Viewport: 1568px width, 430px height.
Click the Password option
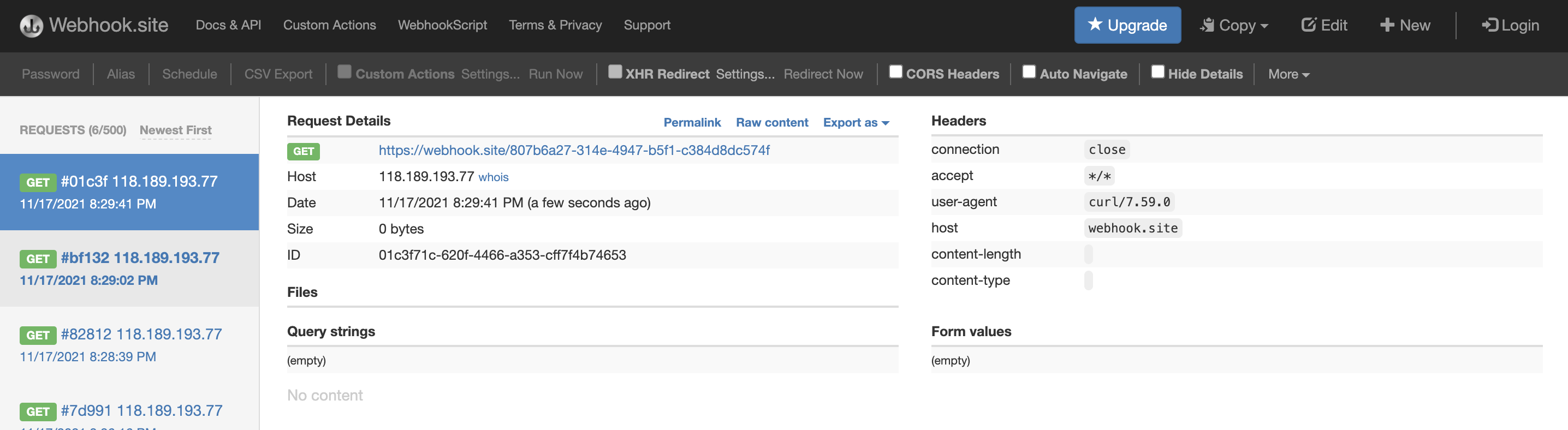[51, 74]
